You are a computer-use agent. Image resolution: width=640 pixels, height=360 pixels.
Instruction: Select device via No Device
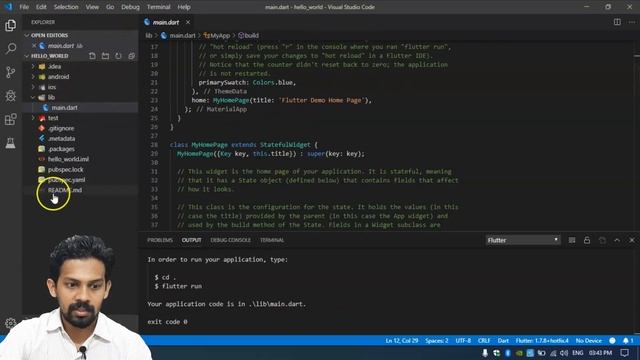589,340
